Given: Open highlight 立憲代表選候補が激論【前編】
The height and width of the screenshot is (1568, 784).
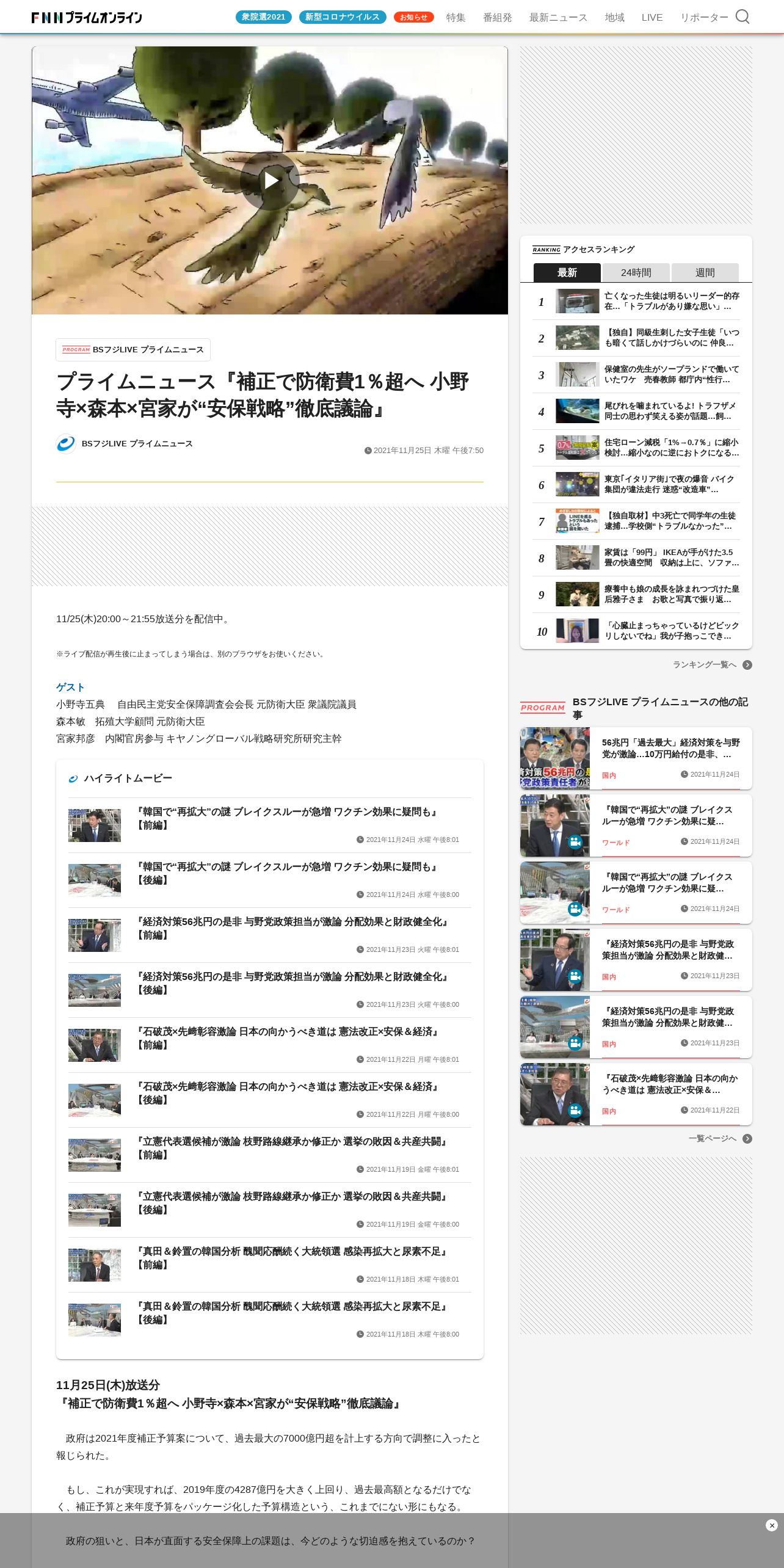Looking at the screenshot, I should (x=269, y=1155).
